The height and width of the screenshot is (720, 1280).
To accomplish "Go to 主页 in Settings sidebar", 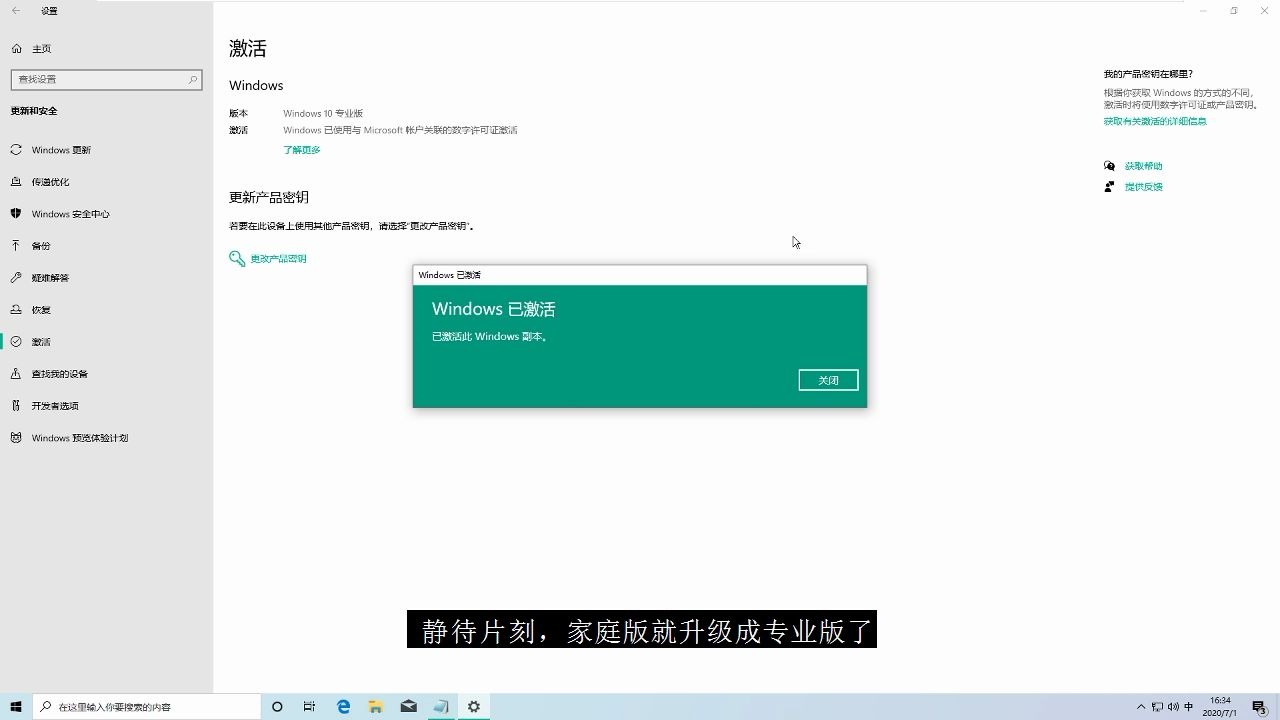I will [41, 49].
